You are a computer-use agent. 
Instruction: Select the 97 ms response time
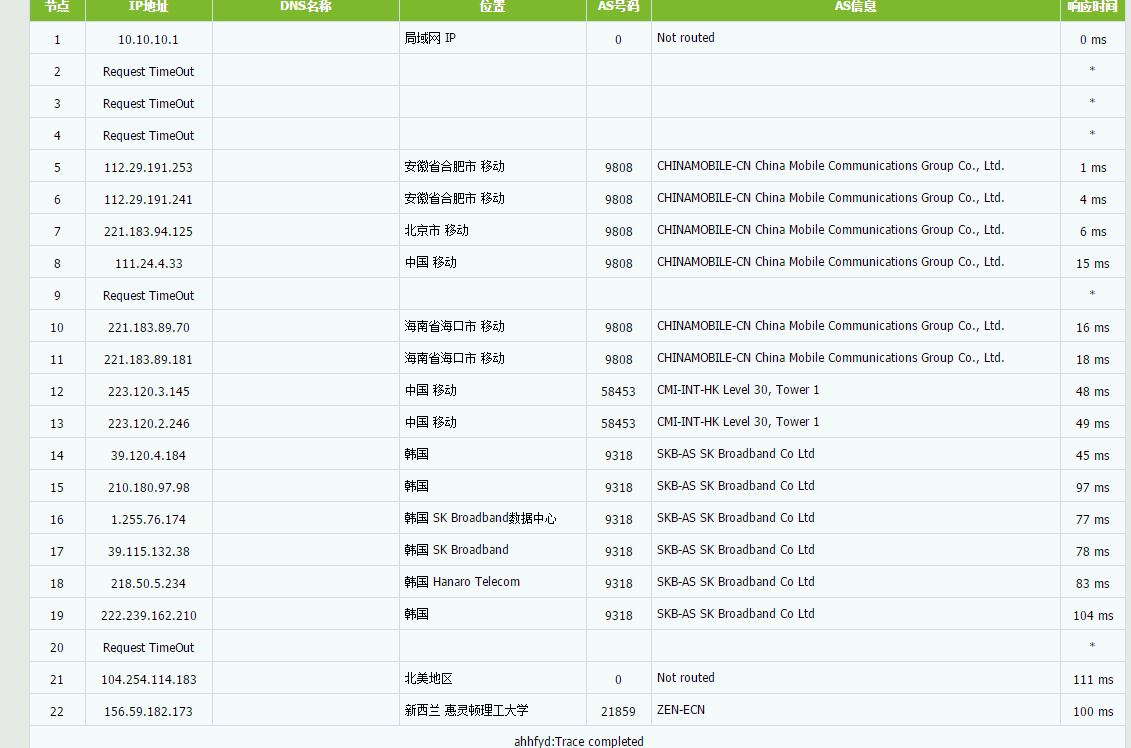tap(1093, 488)
